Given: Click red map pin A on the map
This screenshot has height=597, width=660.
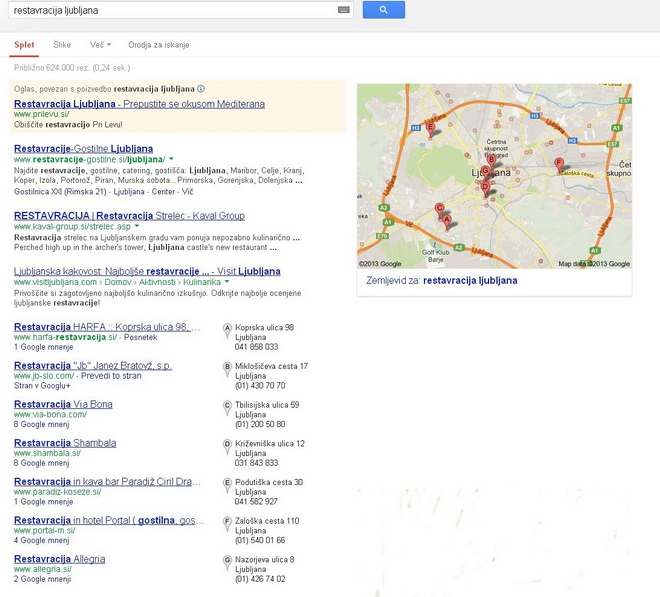Looking at the screenshot, I should click(447, 221).
